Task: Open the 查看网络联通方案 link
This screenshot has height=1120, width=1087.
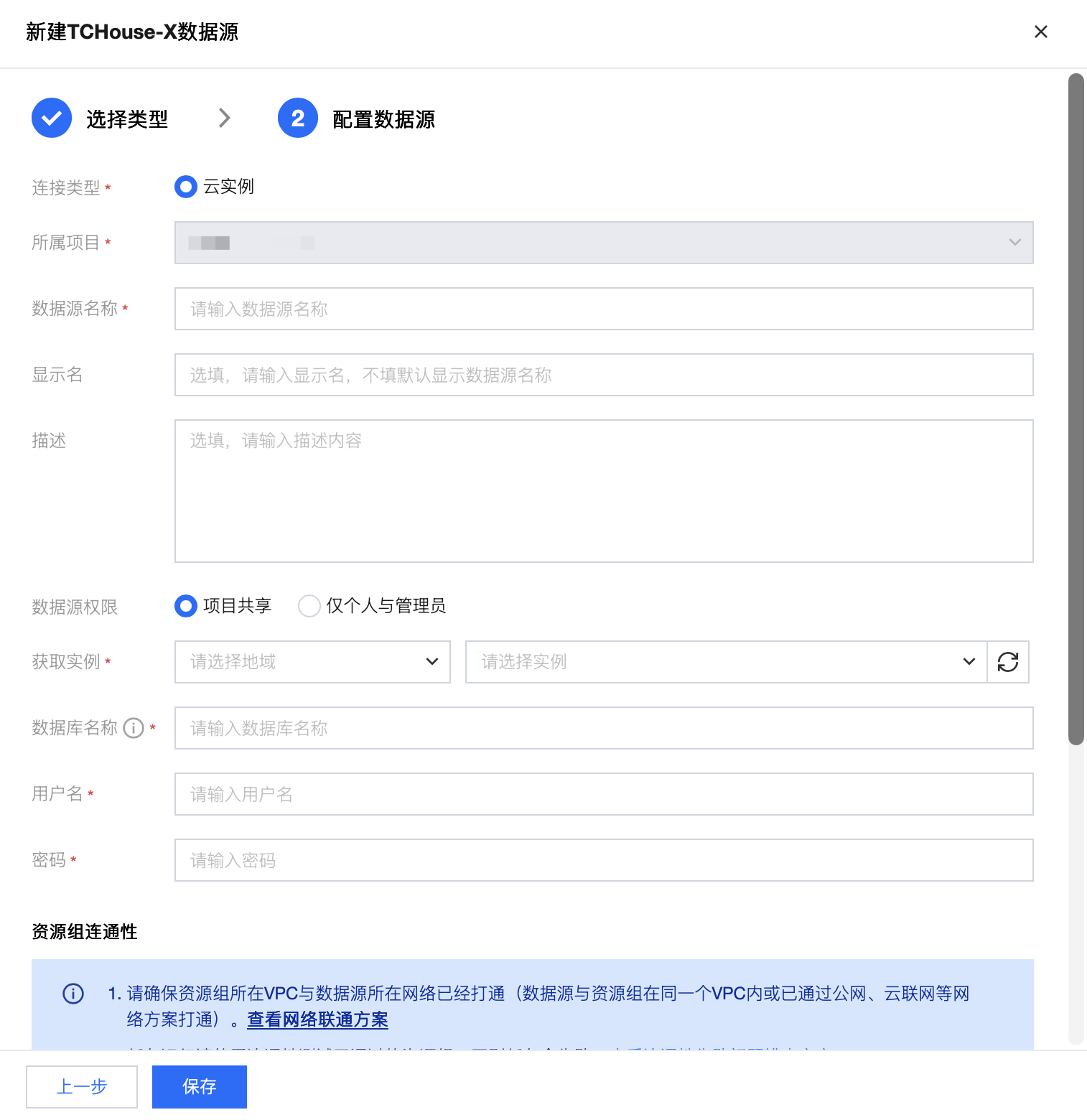Action: click(x=317, y=1019)
